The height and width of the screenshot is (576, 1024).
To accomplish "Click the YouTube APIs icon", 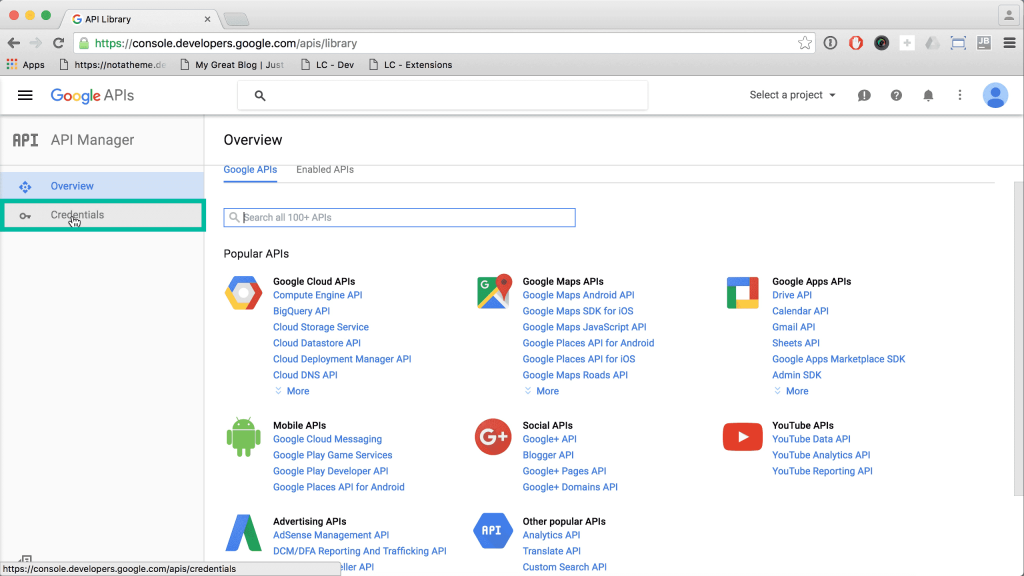I will pyautogui.click(x=742, y=437).
